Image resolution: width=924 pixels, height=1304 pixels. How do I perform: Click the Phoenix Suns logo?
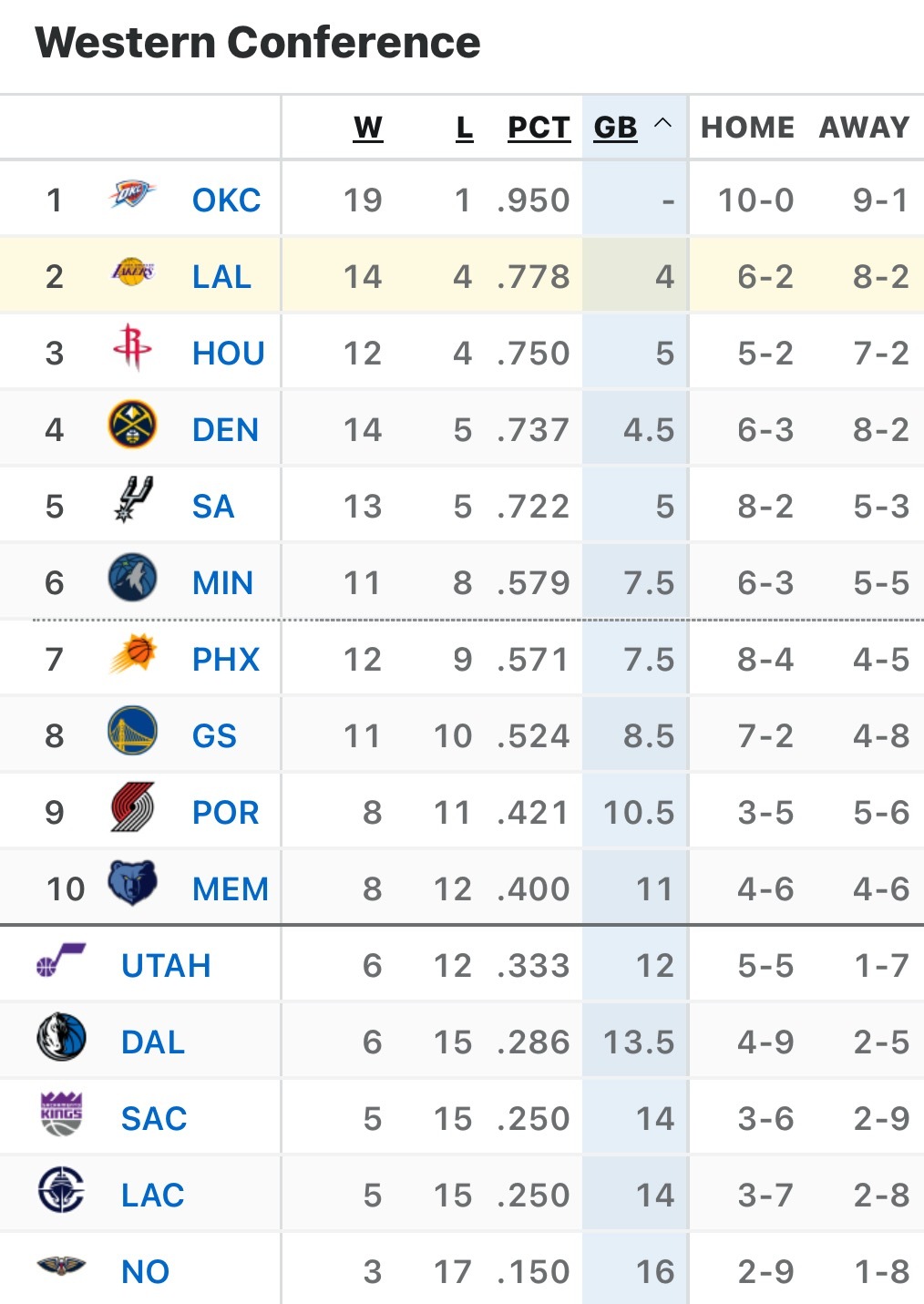[133, 654]
